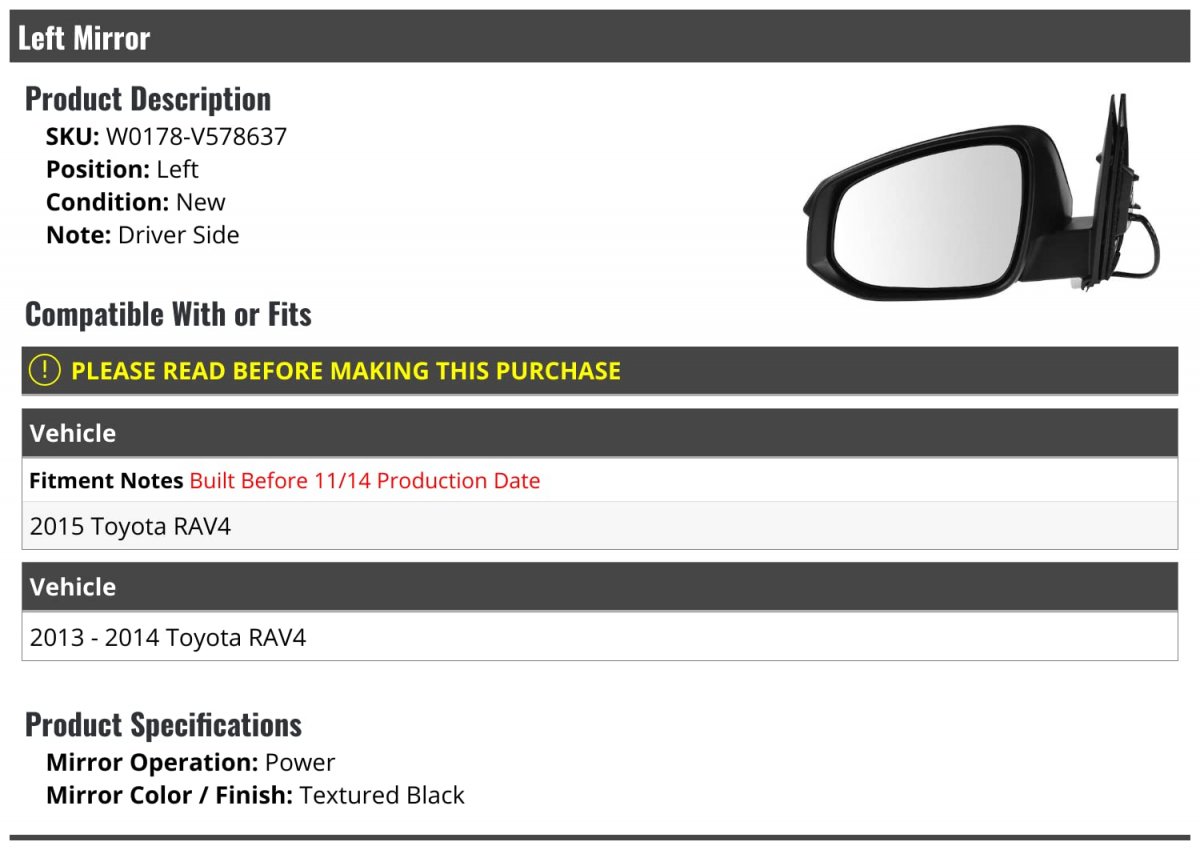Click the Position: Left line
This screenshot has width=1200, height=850.
coord(122,169)
